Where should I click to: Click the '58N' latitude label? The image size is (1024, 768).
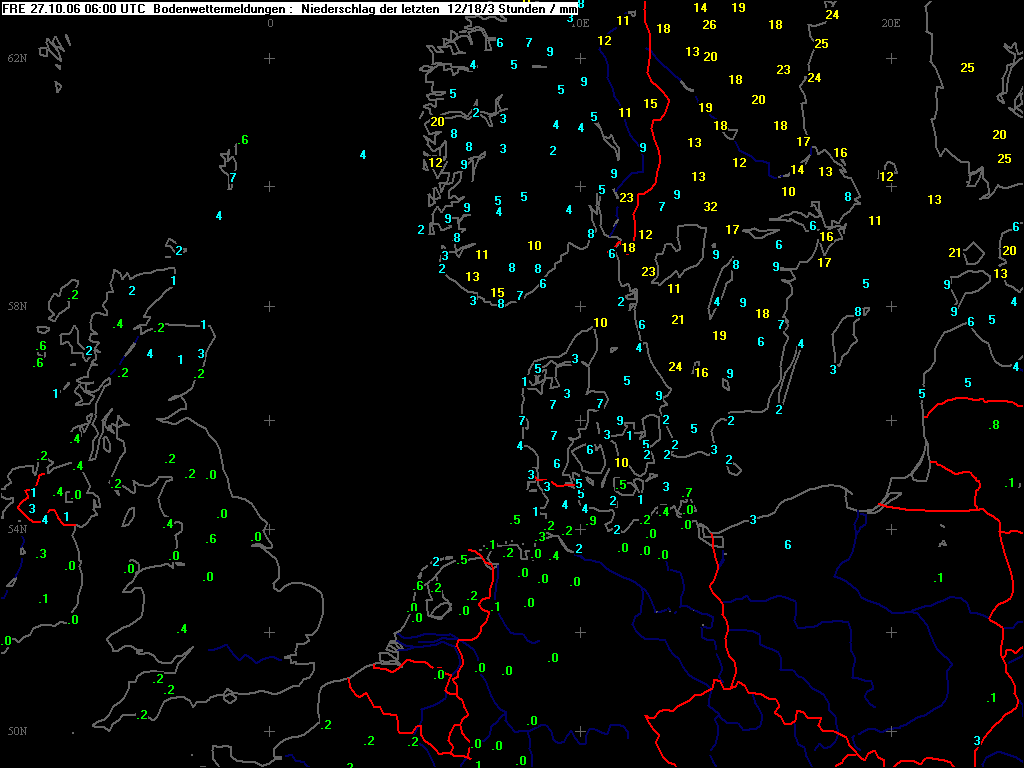[18, 306]
